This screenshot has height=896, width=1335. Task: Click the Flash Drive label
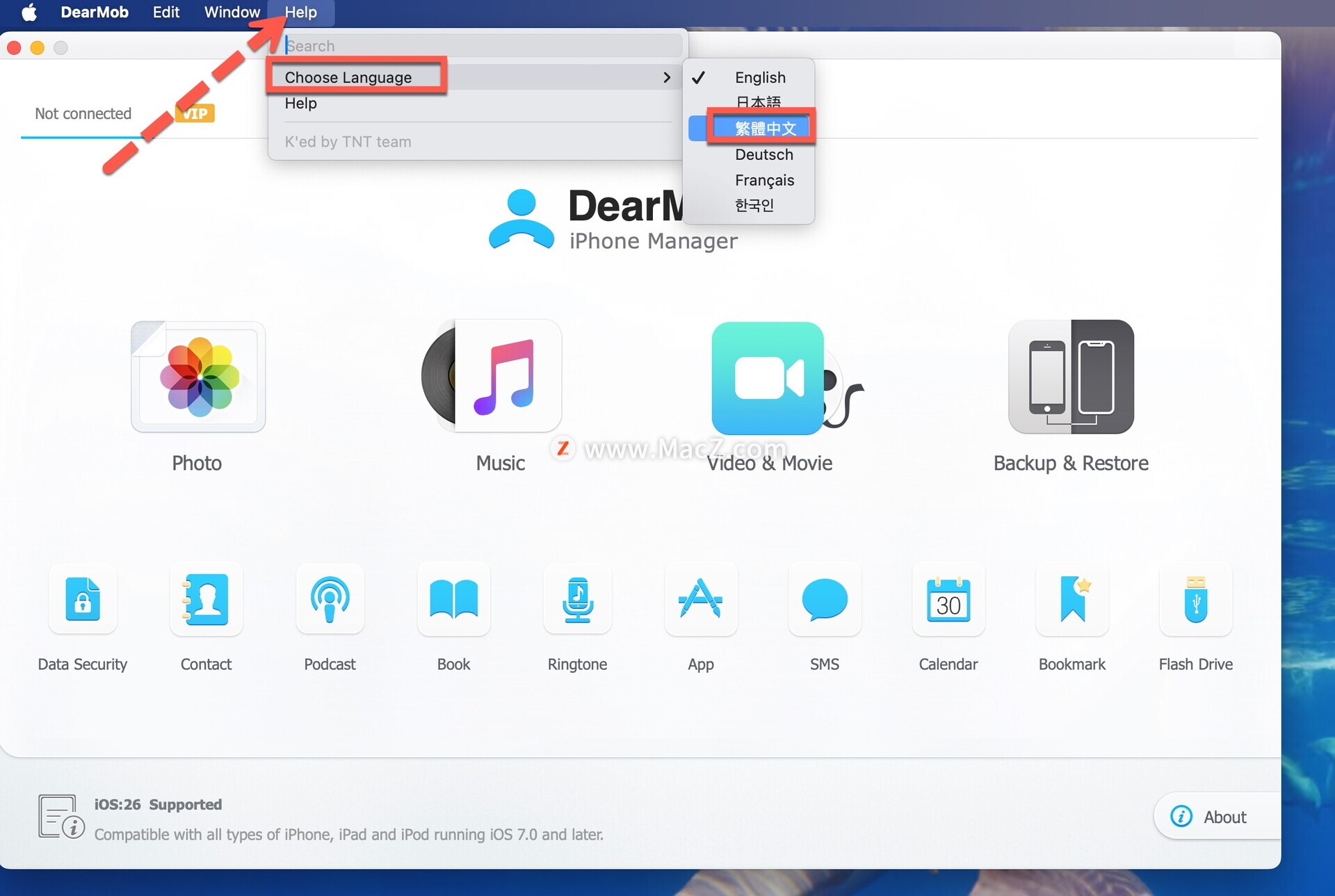pos(1196,664)
